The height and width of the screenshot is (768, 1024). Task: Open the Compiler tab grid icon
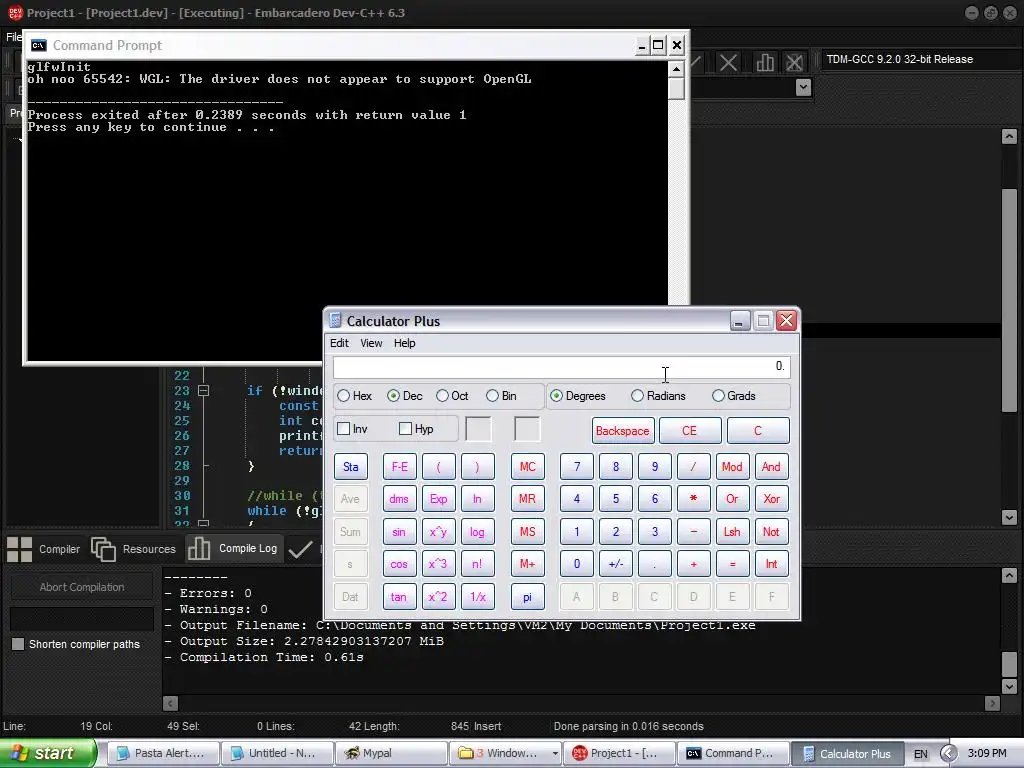[x=20, y=549]
